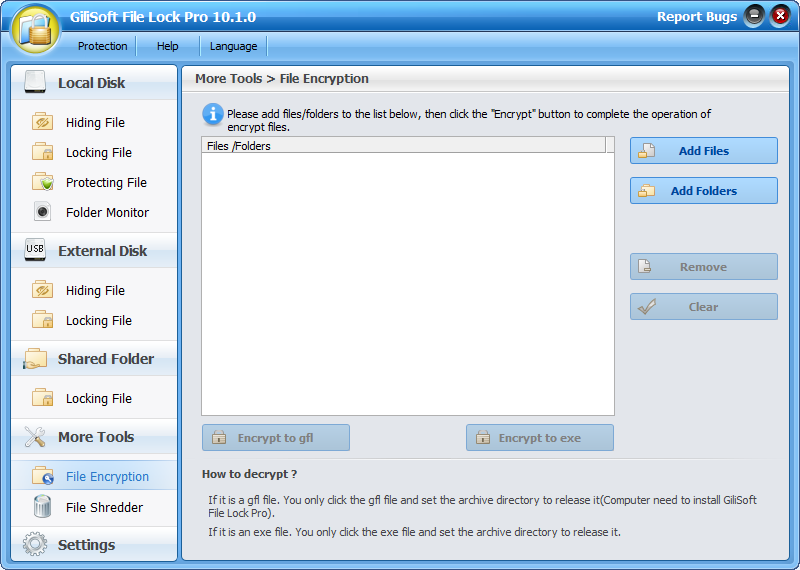This screenshot has height=570, width=800.
Task: Click the Add Folders button label
Action: [704, 191]
